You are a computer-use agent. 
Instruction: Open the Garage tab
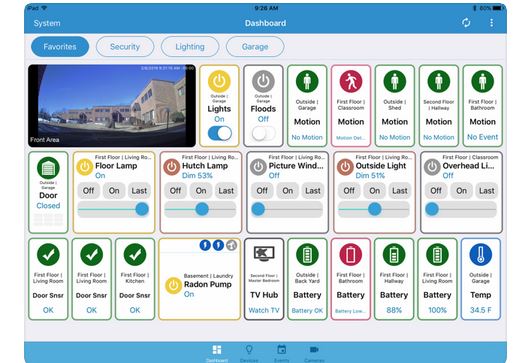pos(255,47)
